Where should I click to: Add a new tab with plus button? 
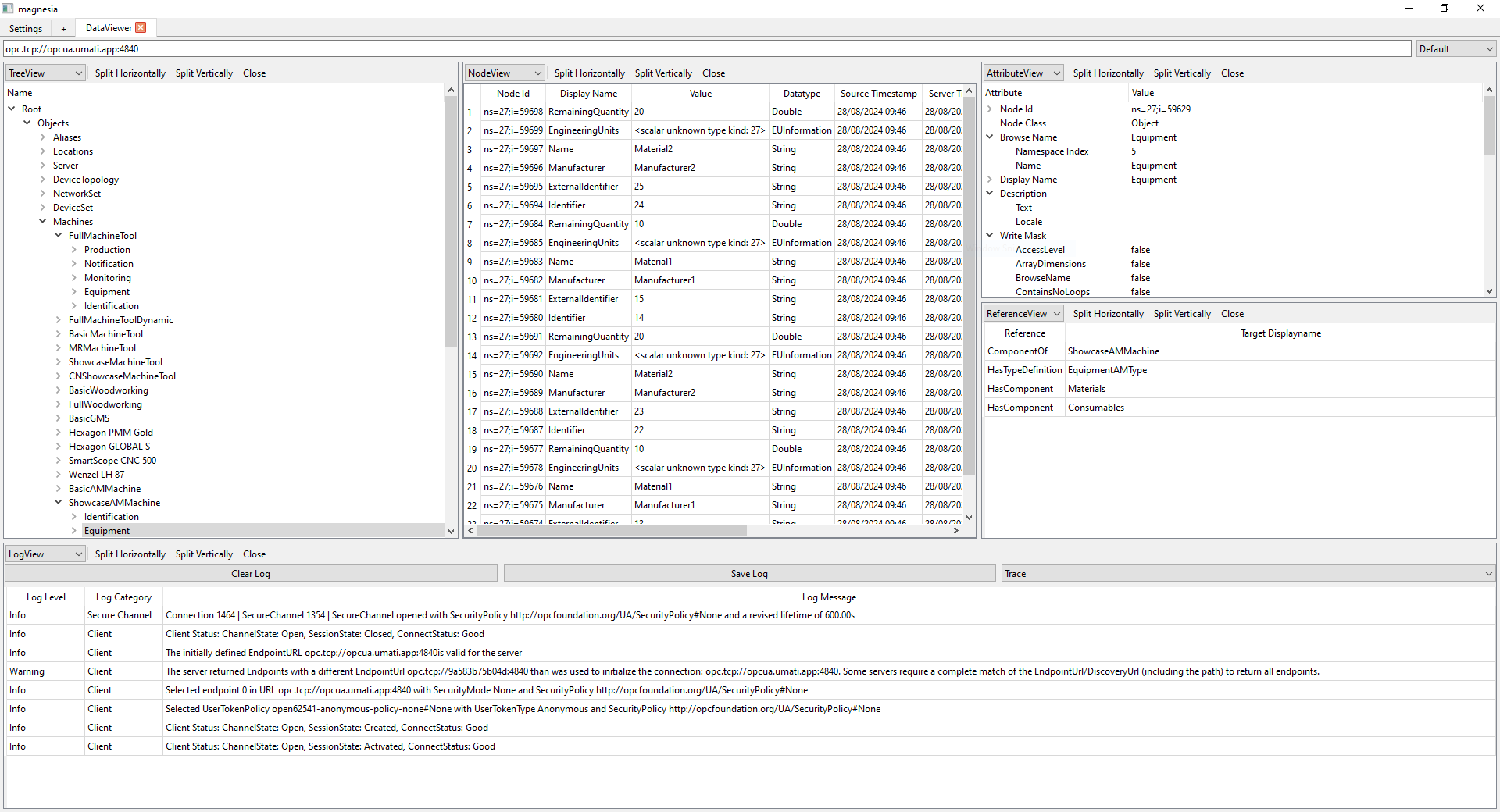(x=63, y=29)
